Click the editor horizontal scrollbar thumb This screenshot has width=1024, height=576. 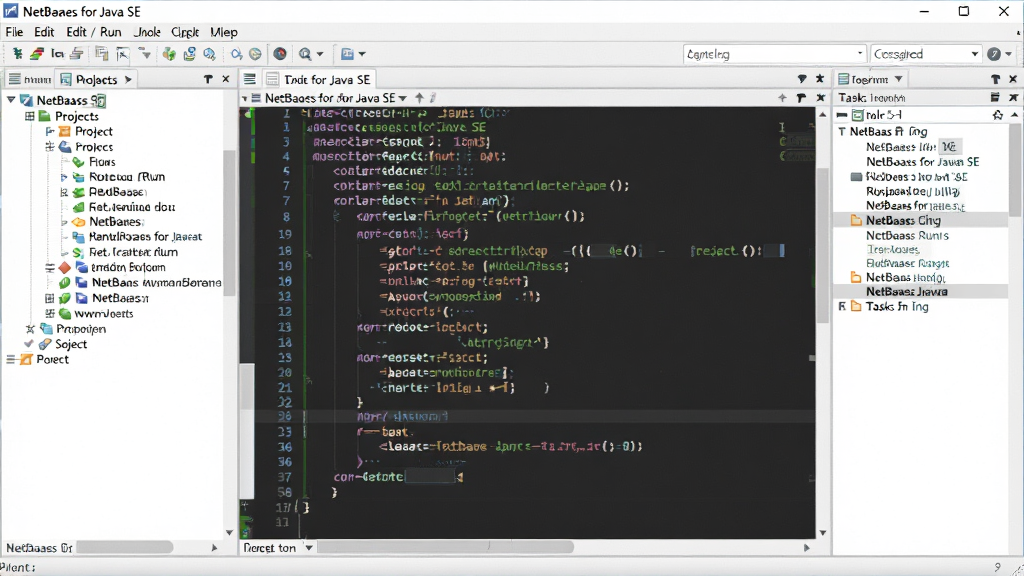(445, 547)
